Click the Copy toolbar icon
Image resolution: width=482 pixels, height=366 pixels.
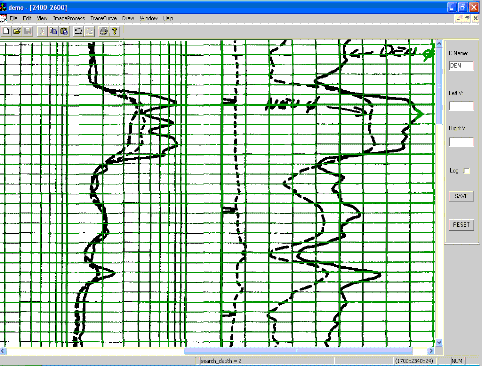point(53,31)
